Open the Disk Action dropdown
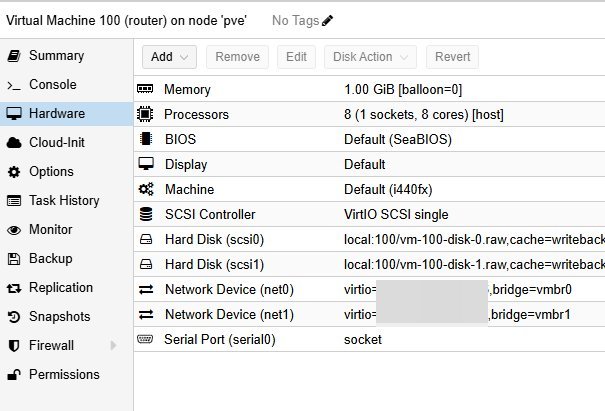 tap(370, 57)
